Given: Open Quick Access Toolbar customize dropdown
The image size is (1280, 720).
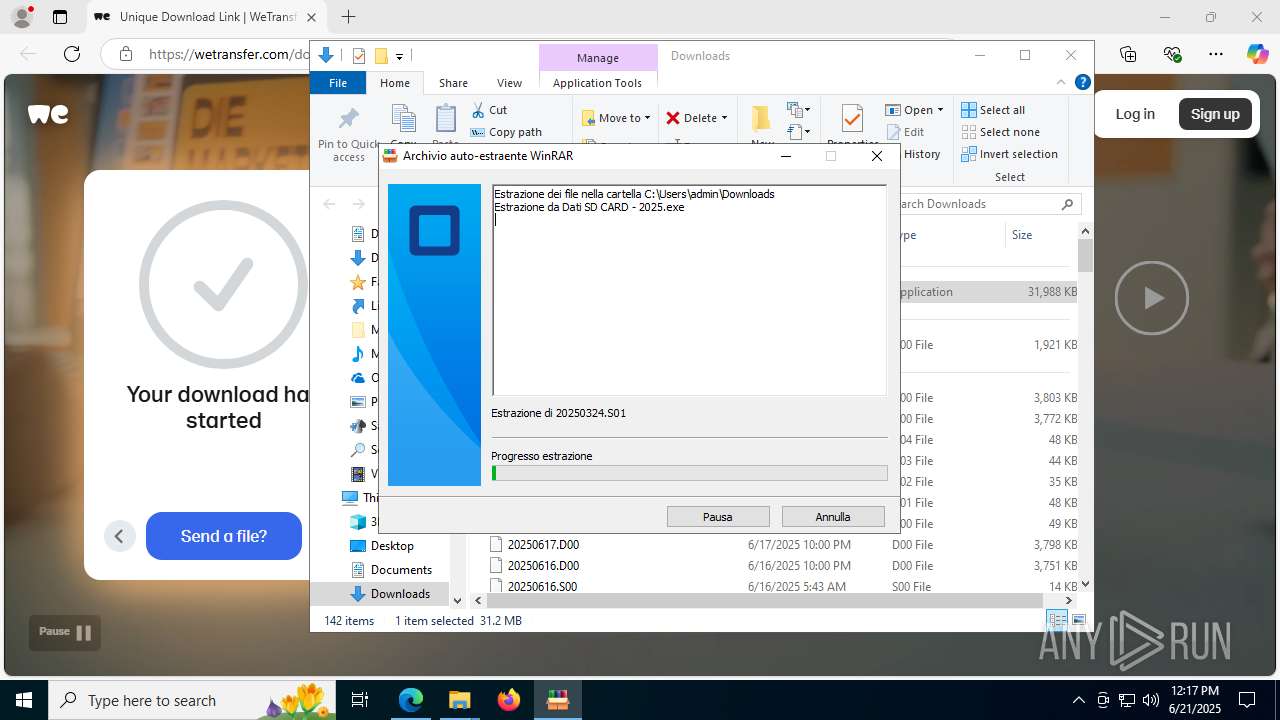Looking at the screenshot, I should [x=399, y=57].
